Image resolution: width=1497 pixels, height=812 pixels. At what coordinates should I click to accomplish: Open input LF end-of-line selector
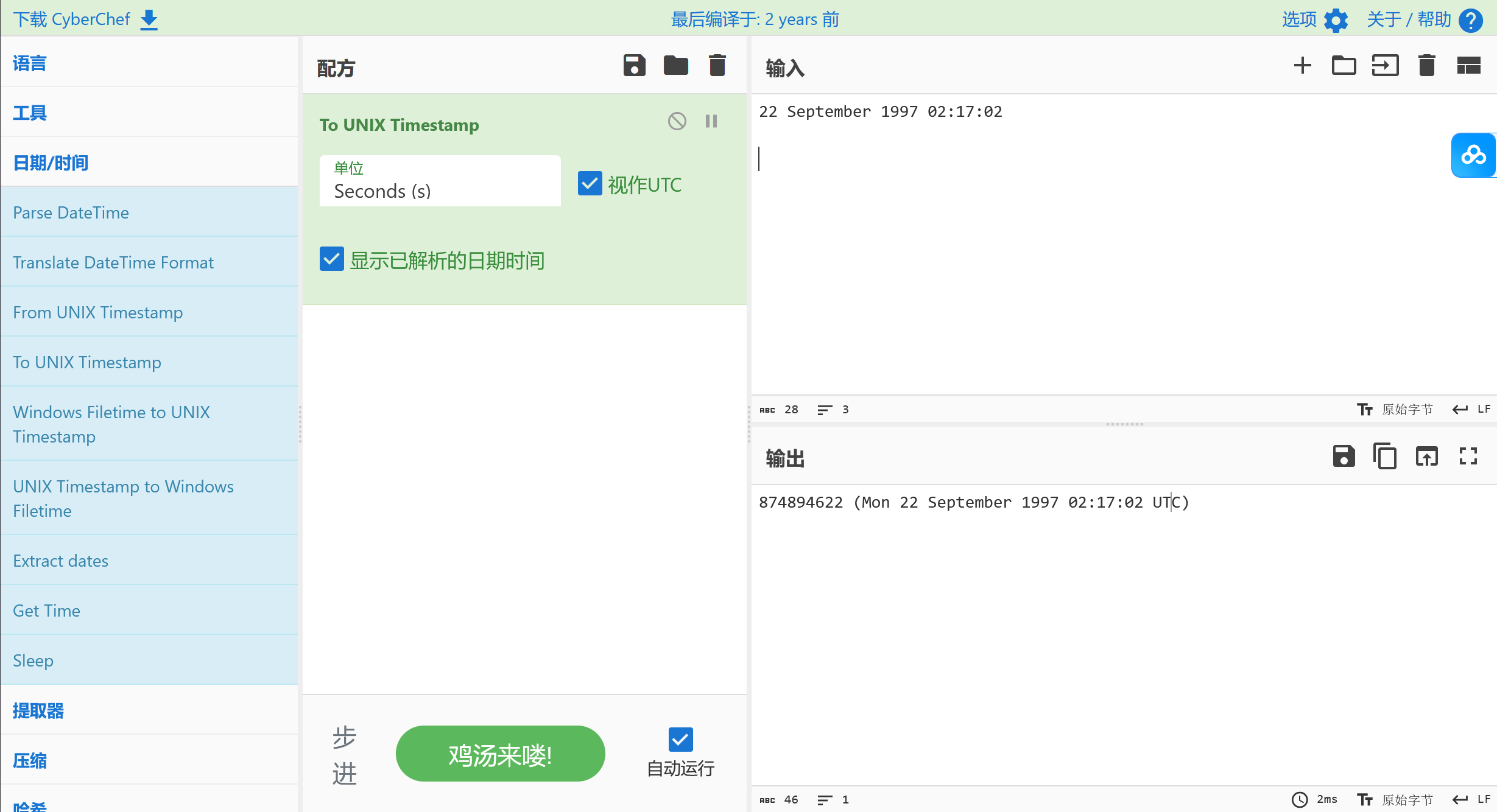1471,410
